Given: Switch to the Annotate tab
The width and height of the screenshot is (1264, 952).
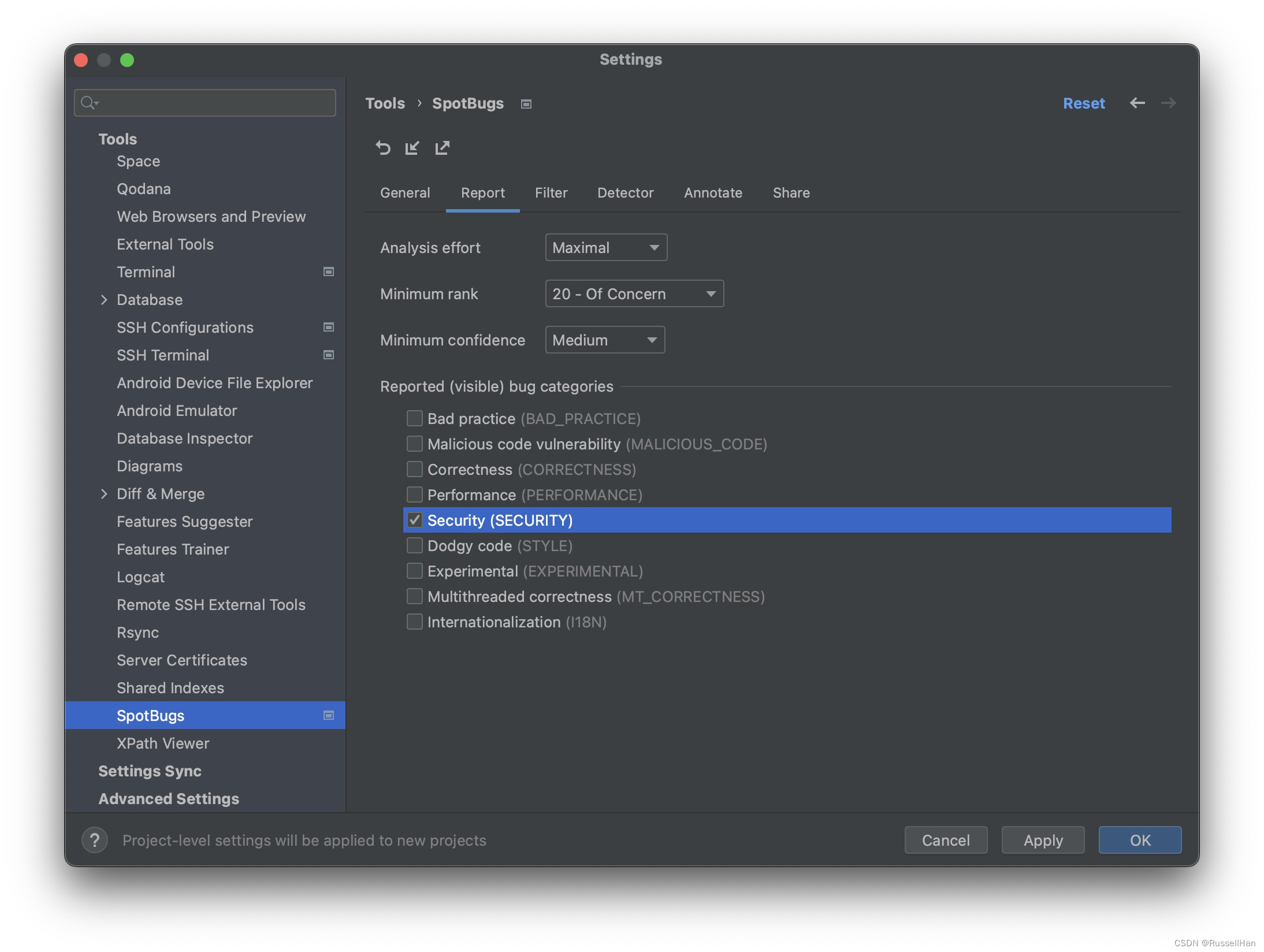Looking at the screenshot, I should [x=713, y=193].
